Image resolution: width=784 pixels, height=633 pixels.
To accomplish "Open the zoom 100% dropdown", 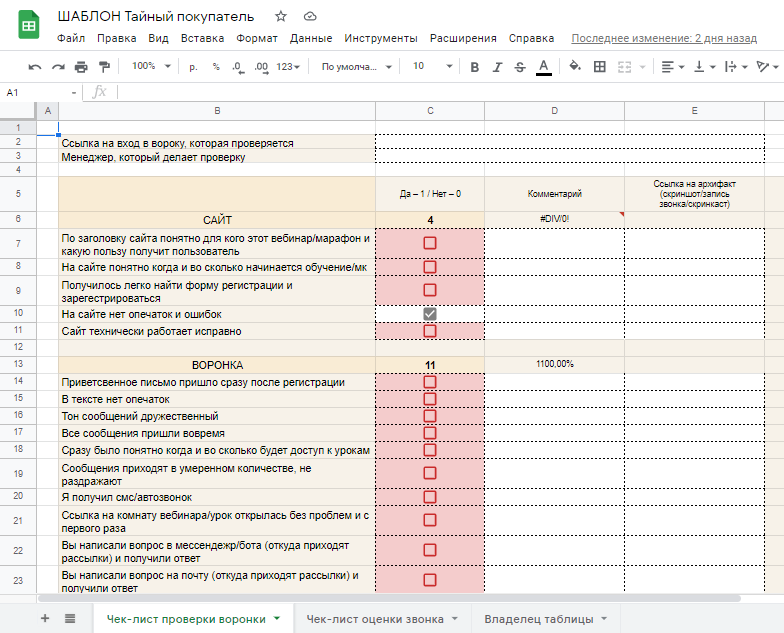I will [151, 66].
